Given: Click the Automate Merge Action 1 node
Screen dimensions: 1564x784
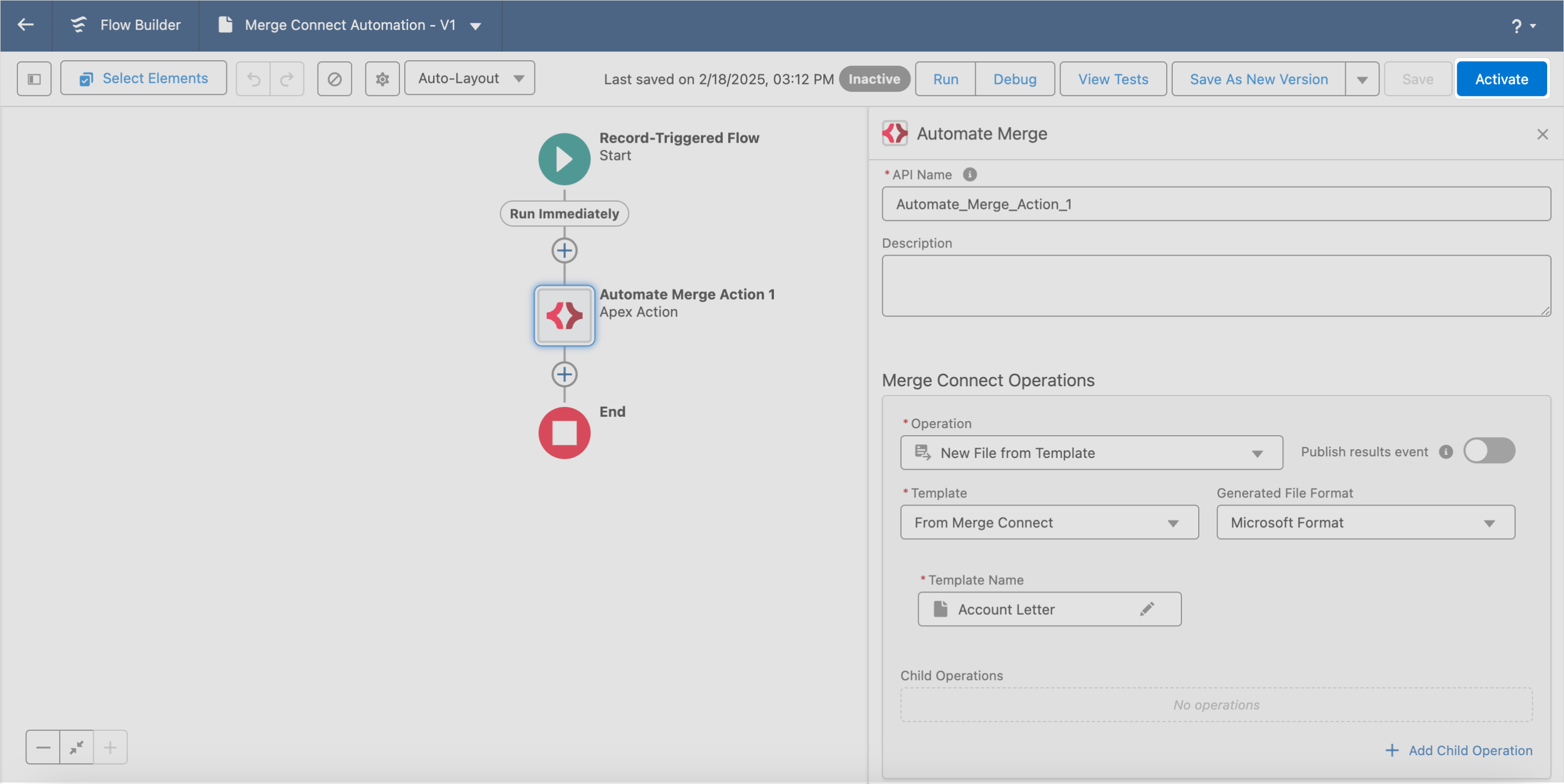Looking at the screenshot, I should pos(564,316).
